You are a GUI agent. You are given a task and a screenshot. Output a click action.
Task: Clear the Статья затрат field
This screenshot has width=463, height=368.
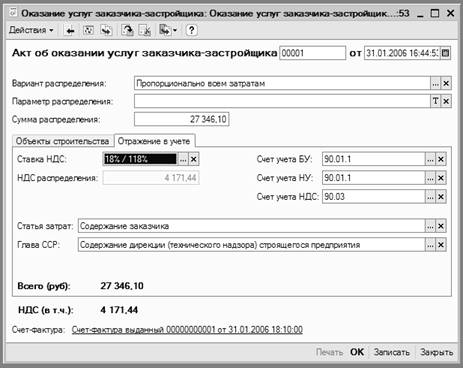click(x=441, y=226)
